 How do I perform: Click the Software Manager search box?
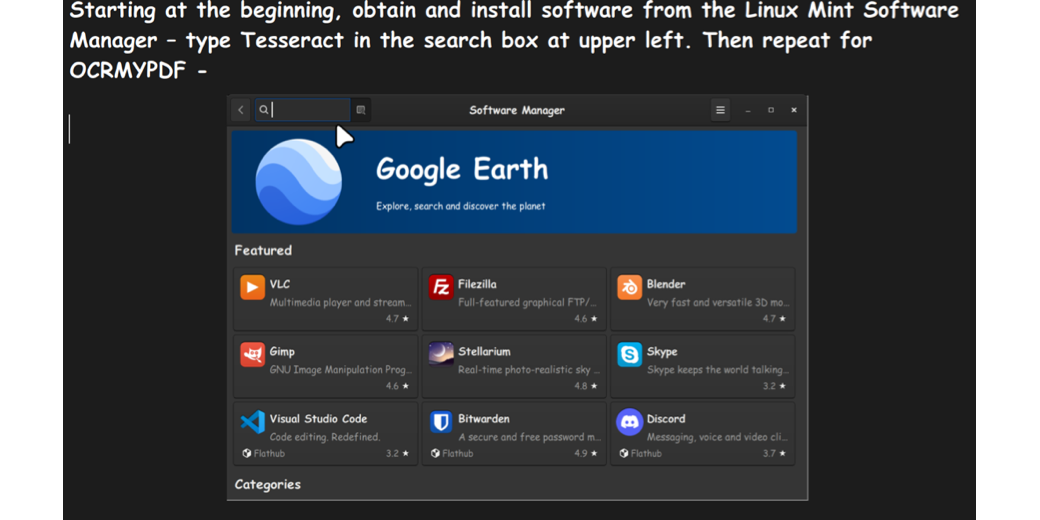pyautogui.click(x=305, y=110)
